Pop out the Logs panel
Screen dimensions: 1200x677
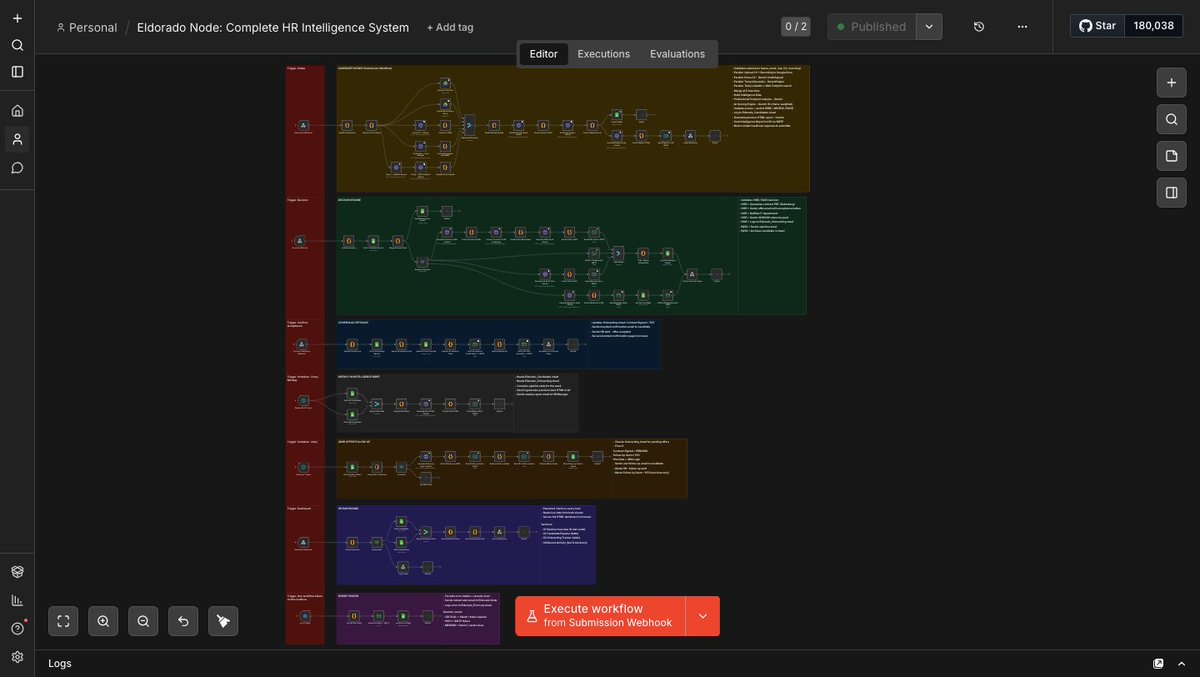tap(1158, 663)
